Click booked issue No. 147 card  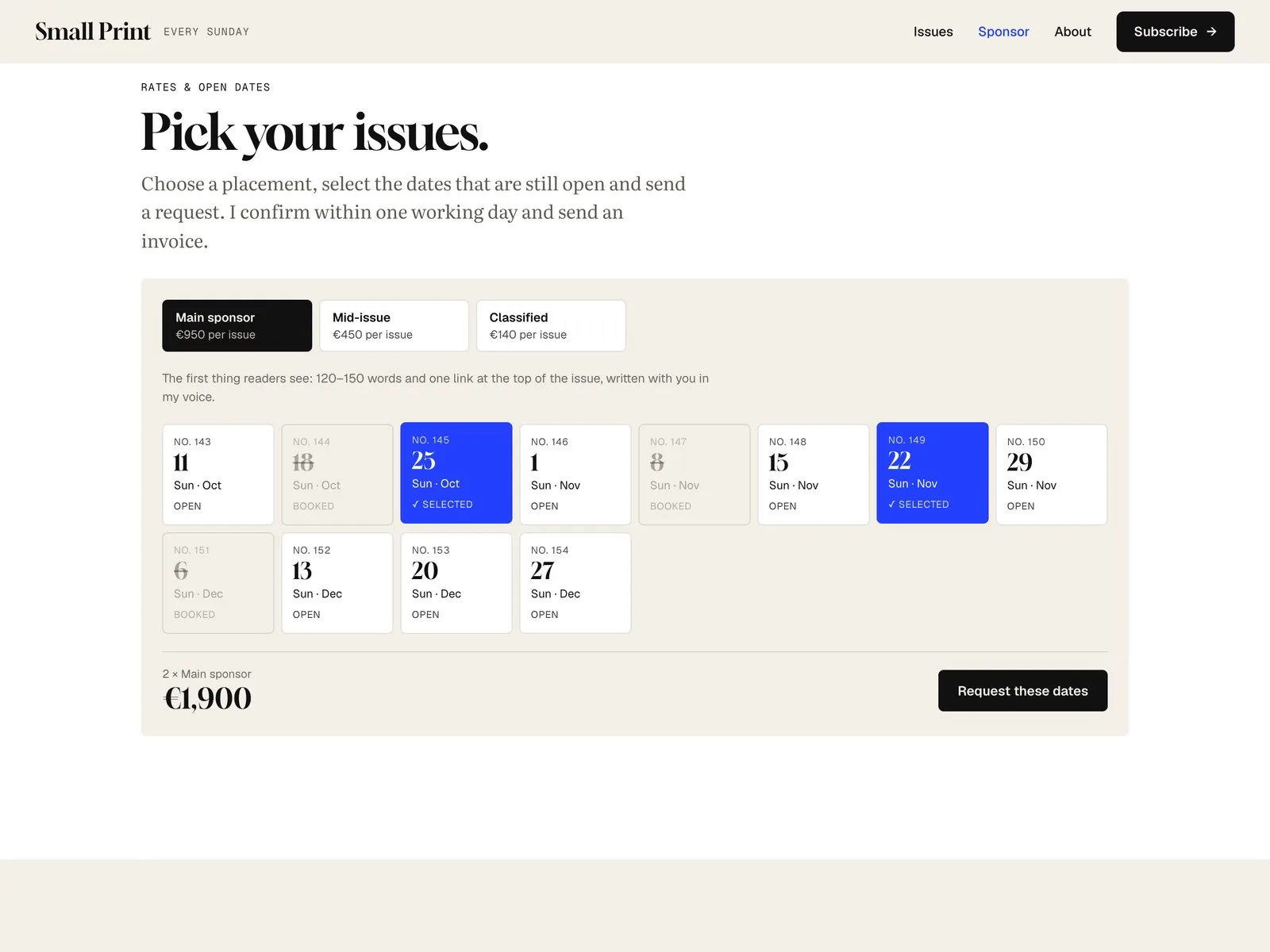point(695,474)
